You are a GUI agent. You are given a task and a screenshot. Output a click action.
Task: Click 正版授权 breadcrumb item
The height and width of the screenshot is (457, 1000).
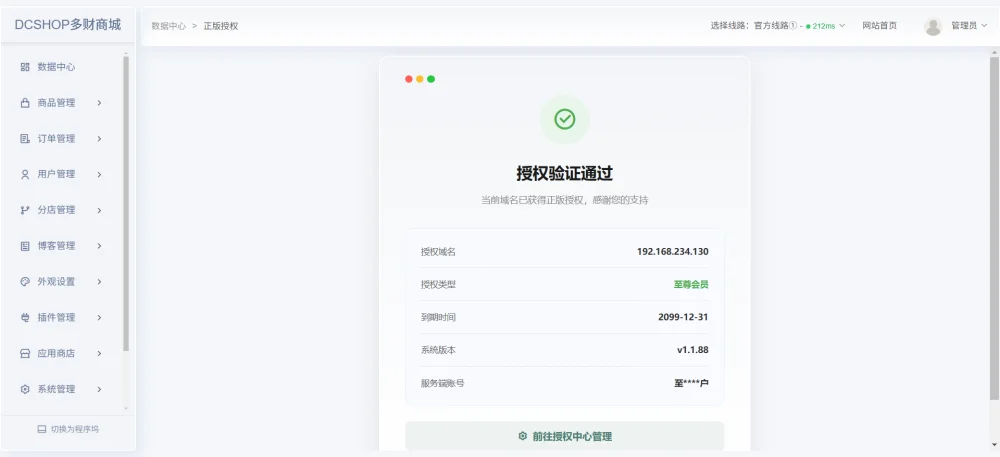[221, 27]
